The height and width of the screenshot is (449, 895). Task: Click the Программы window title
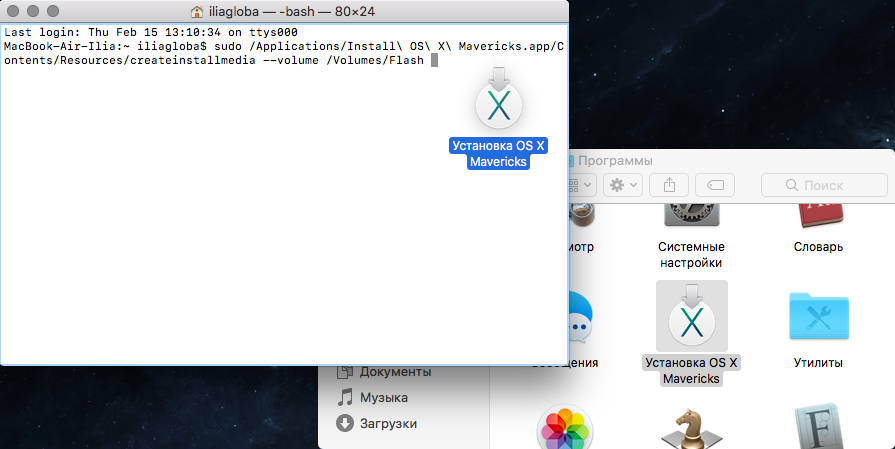pos(615,161)
